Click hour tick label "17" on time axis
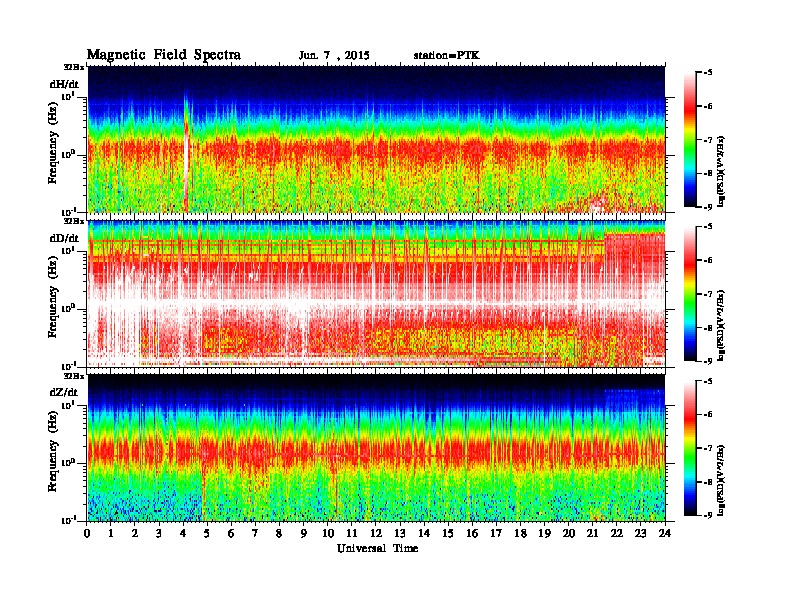This screenshot has height=612, width=792. tap(497, 533)
